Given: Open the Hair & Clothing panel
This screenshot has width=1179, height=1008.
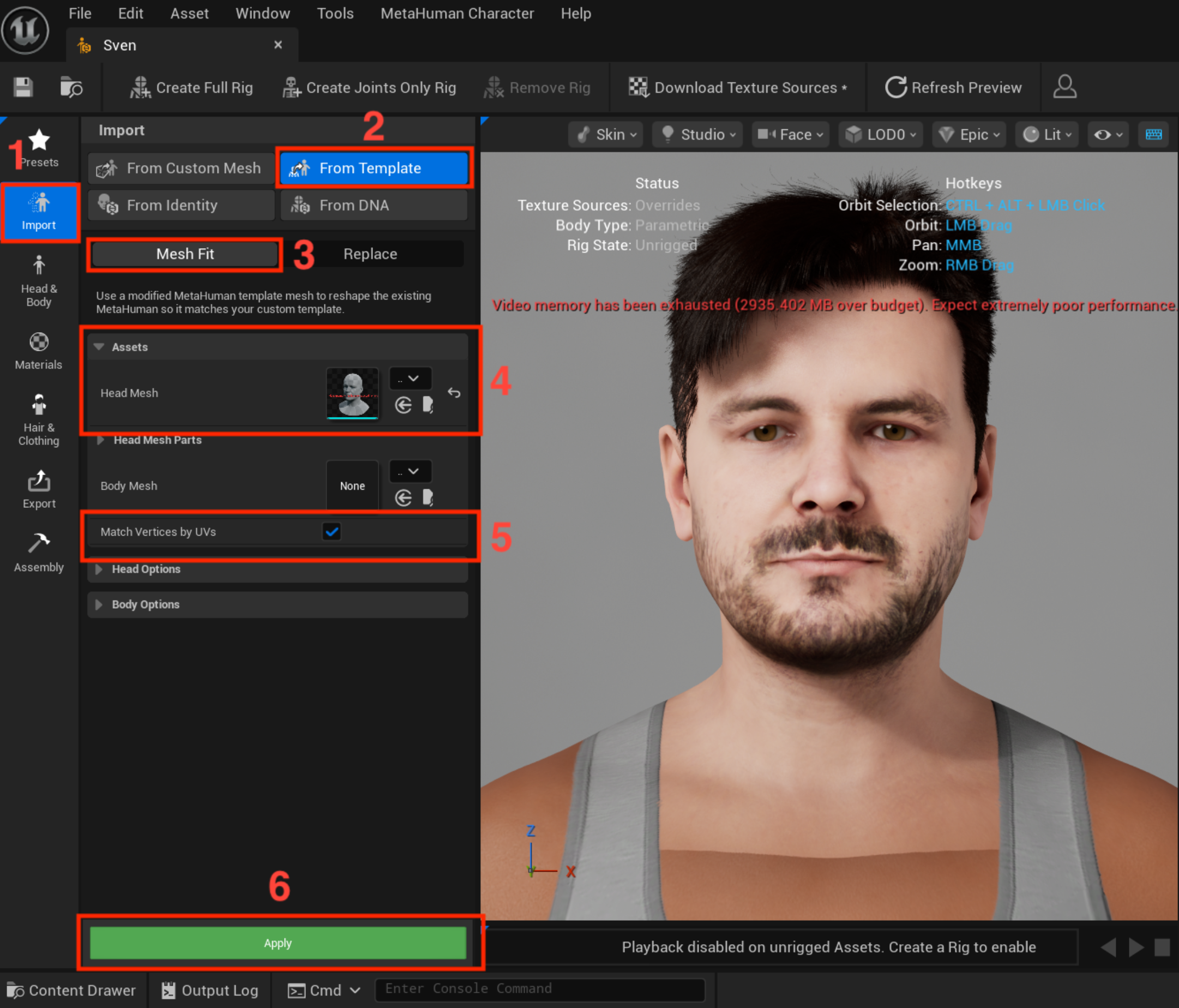Looking at the screenshot, I should (x=39, y=420).
